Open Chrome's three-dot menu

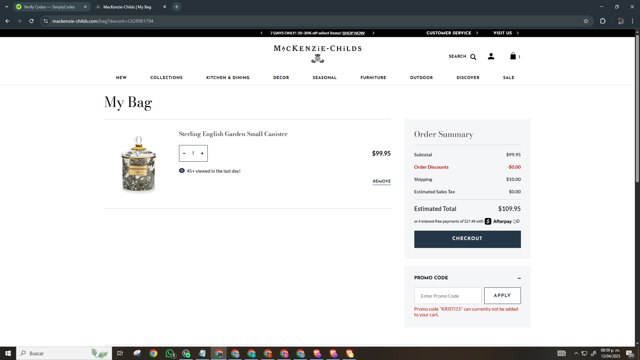pyautogui.click(x=633, y=21)
